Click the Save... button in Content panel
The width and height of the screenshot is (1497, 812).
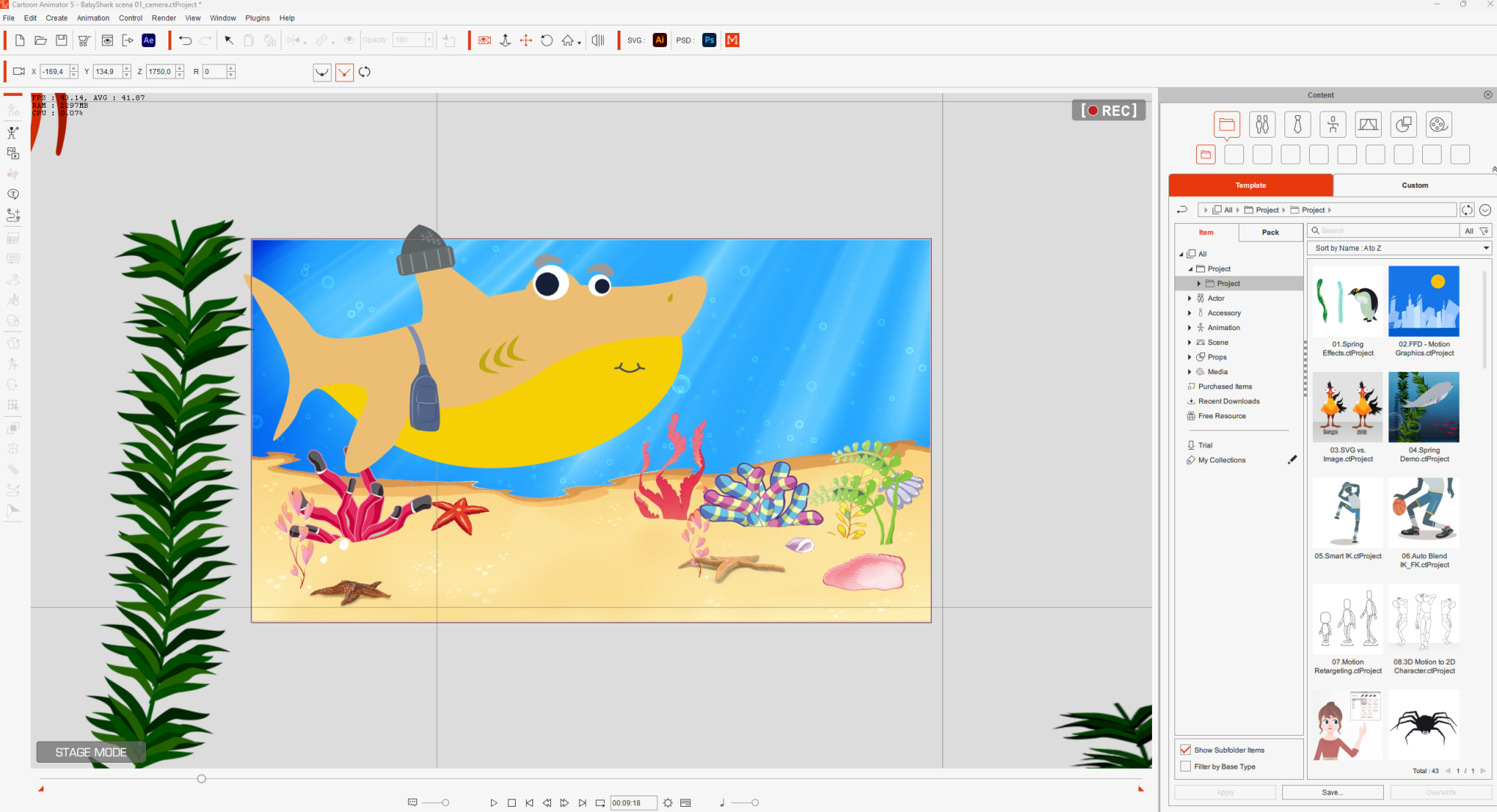pos(1332,793)
